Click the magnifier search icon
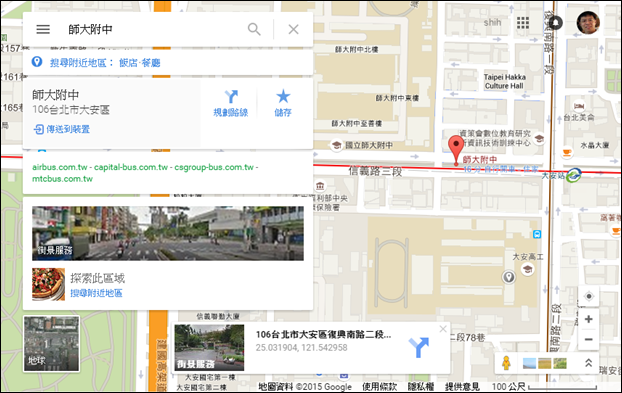The height and width of the screenshot is (393, 622). coord(254,29)
